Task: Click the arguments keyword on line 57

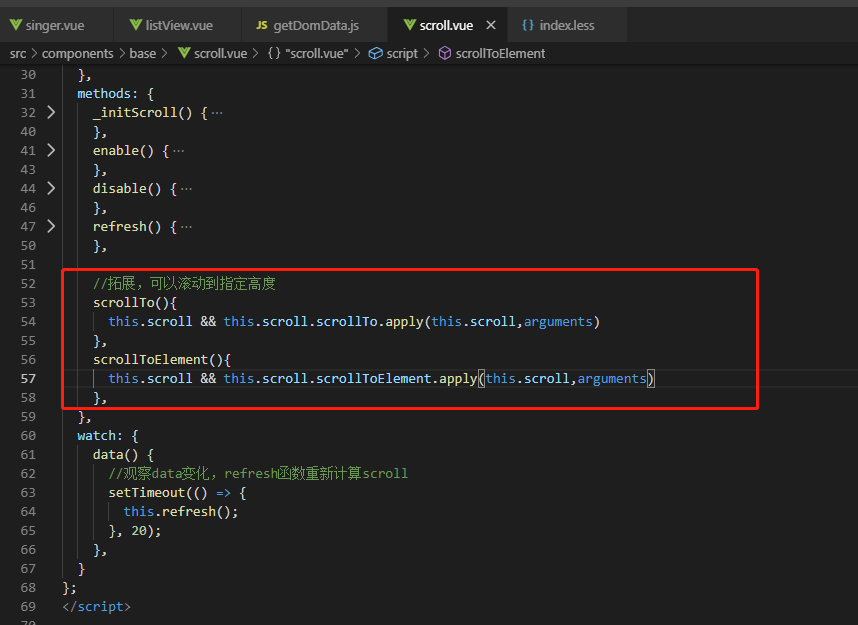Action: click(x=612, y=379)
